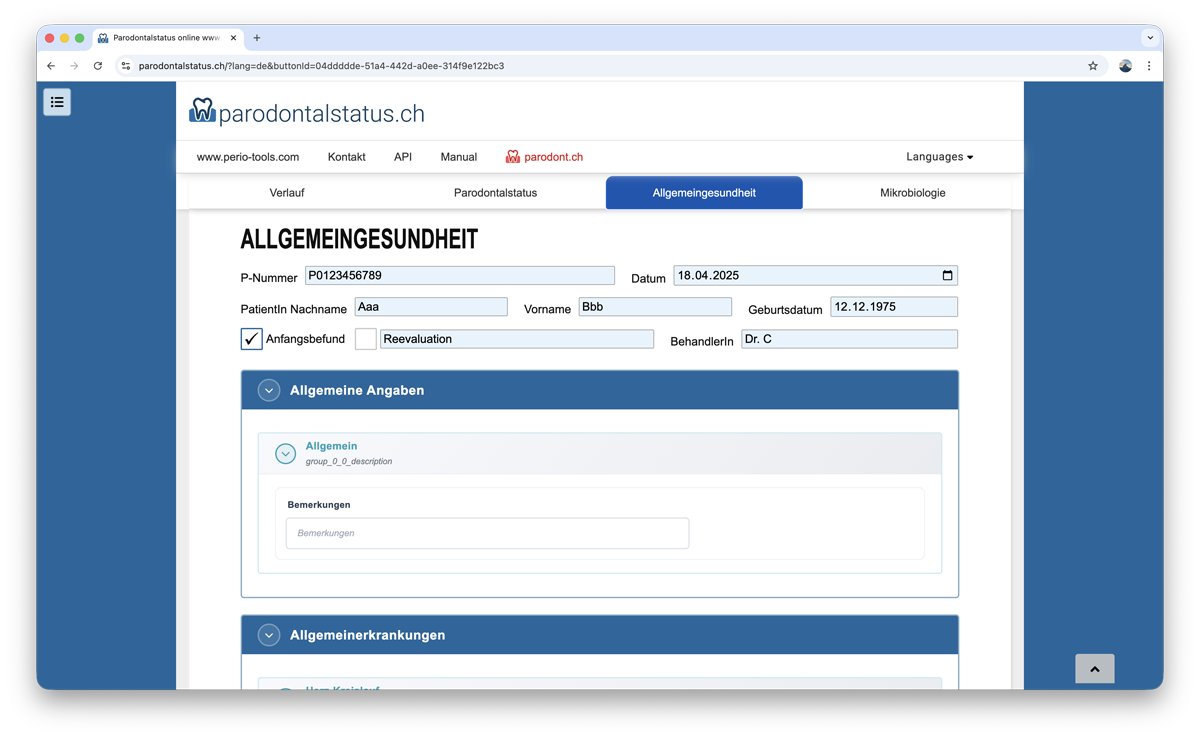Bookmark this page with the star icon
This screenshot has width=1200, height=738.
pos(1093,66)
